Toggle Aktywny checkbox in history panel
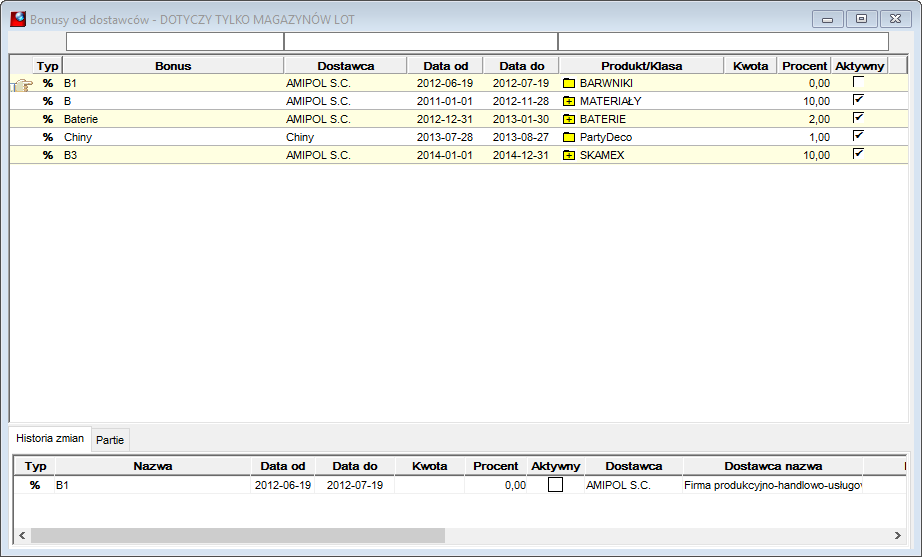 click(x=555, y=485)
